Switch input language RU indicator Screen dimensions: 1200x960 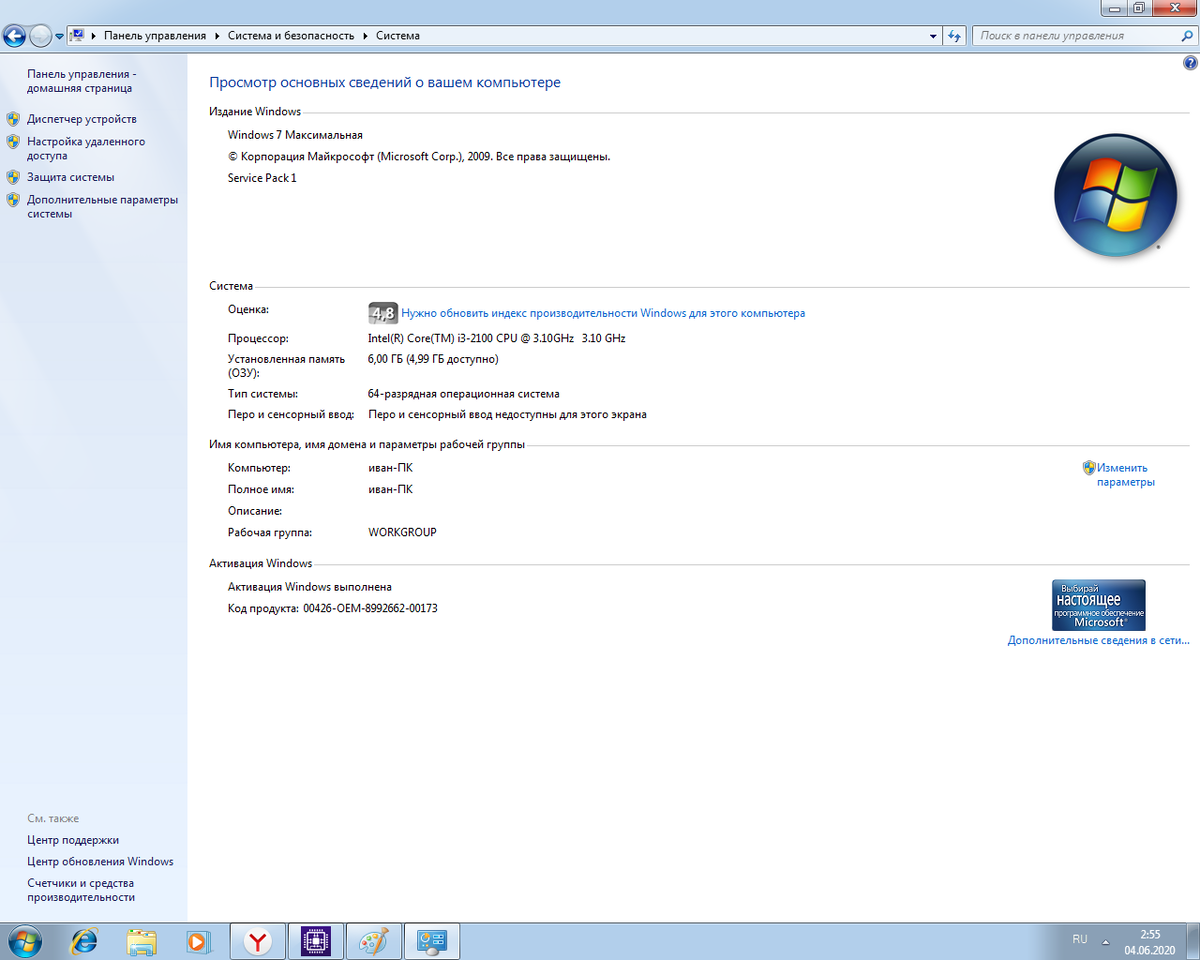[1080, 940]
